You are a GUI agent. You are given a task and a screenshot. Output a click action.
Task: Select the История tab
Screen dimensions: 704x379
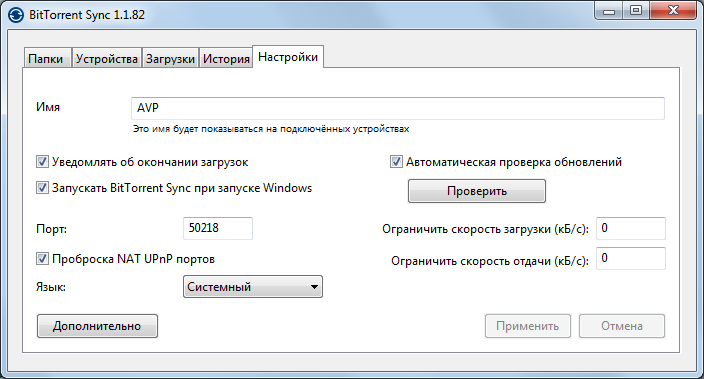click(226, 58)
